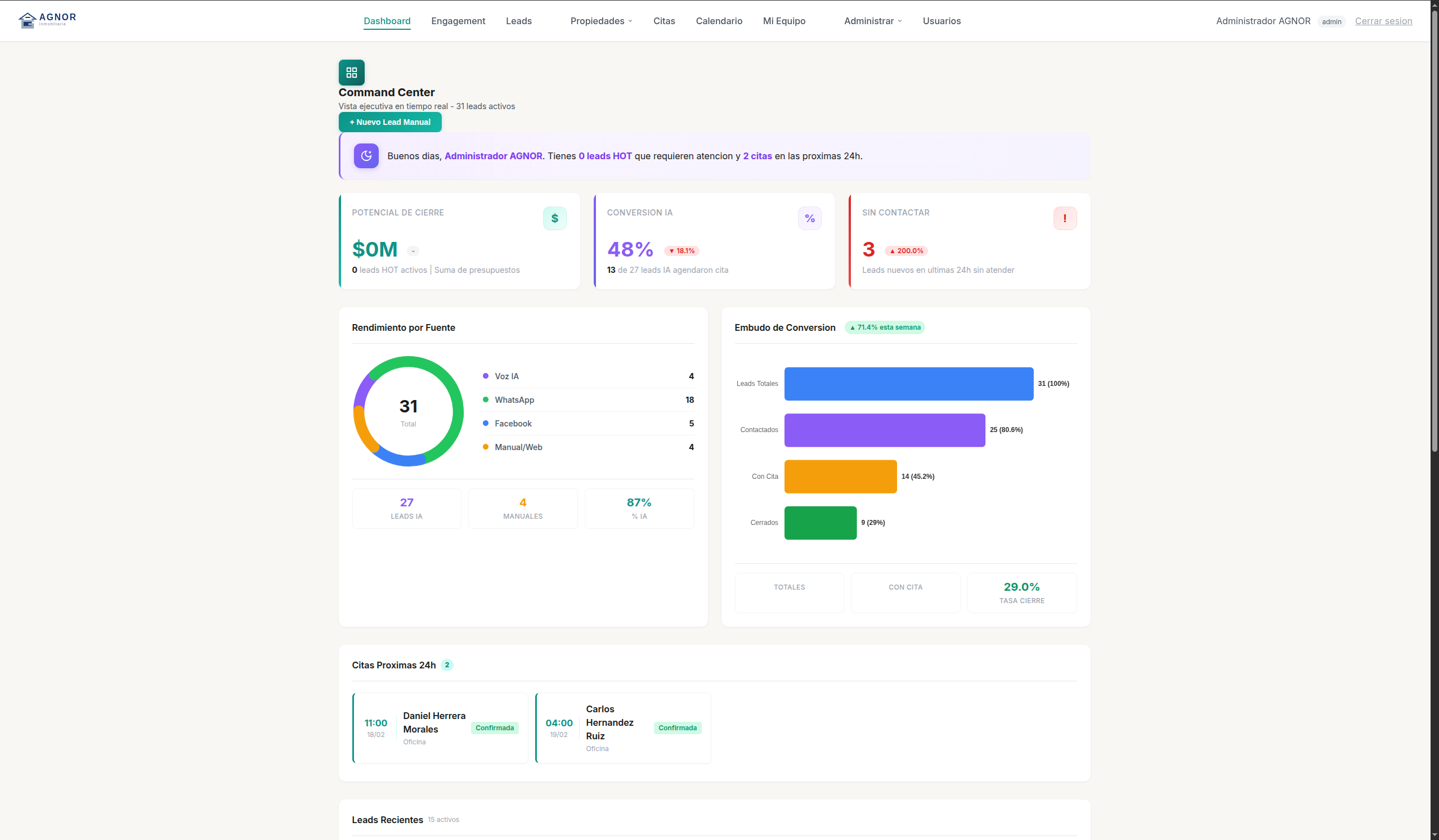The image size is (1439, 840).
Task: Click Confirmada badge for Daniel Herrera
Action: 495,728
